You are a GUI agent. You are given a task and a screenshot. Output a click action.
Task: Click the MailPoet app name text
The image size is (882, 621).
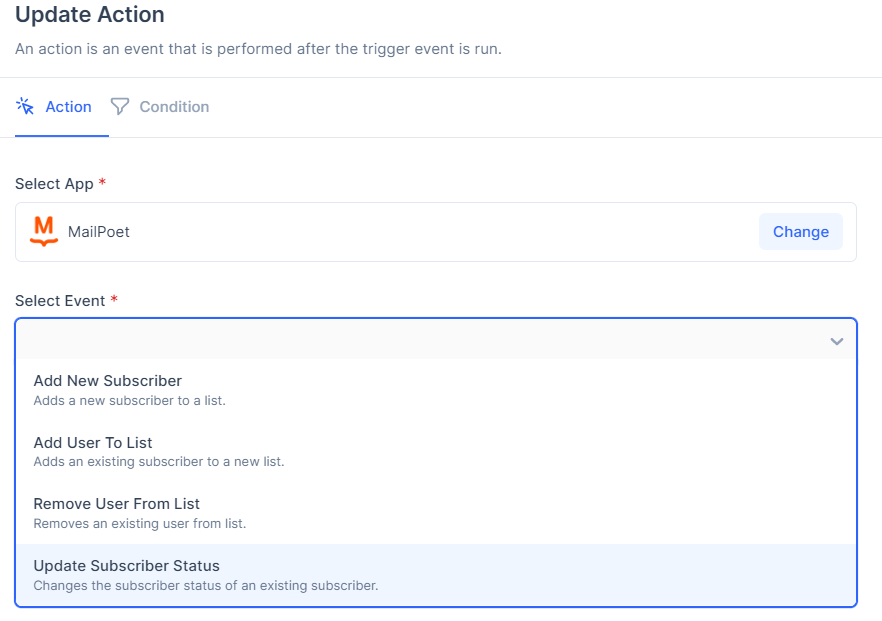[99, 232]
